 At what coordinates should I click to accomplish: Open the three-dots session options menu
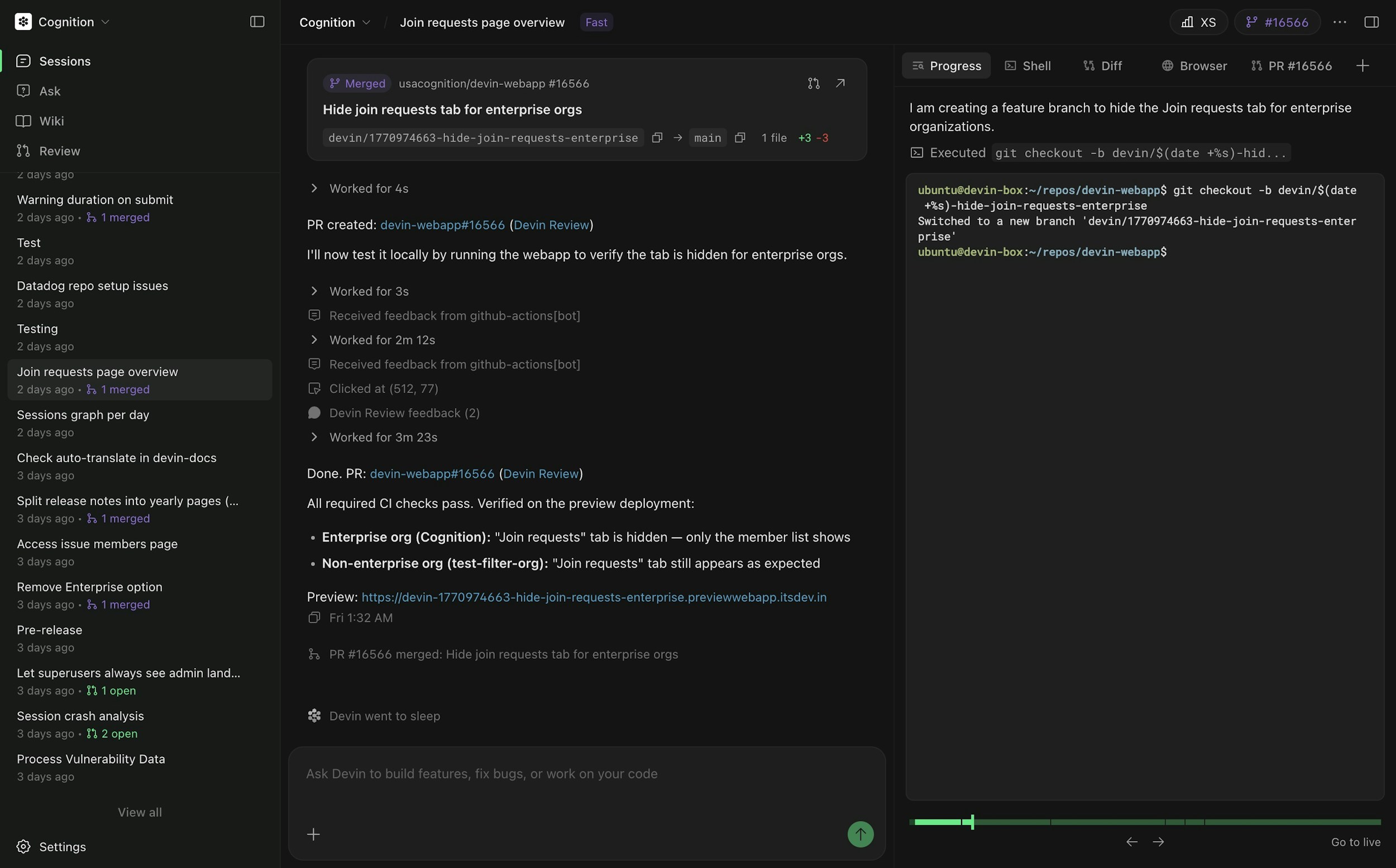1340,22
